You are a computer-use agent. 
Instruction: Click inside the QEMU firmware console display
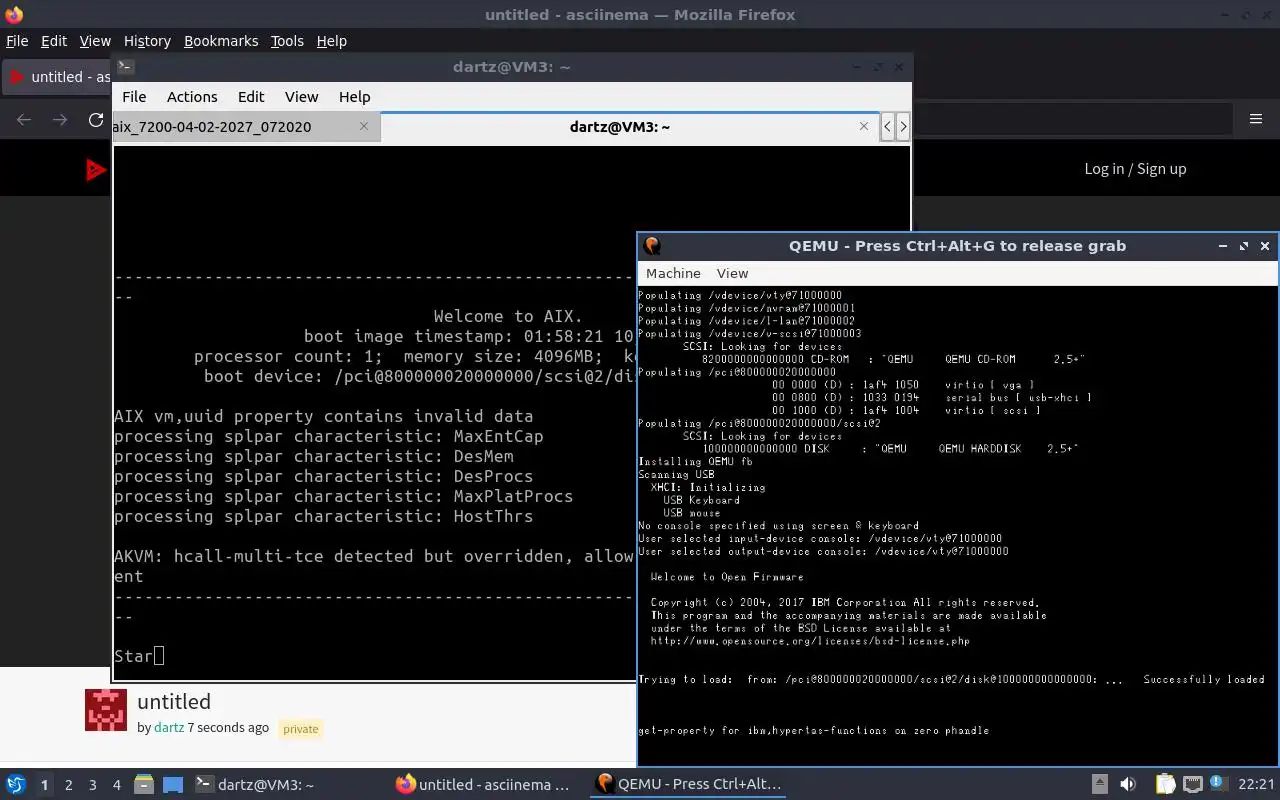pyautogui.click(x=958, y=525)
